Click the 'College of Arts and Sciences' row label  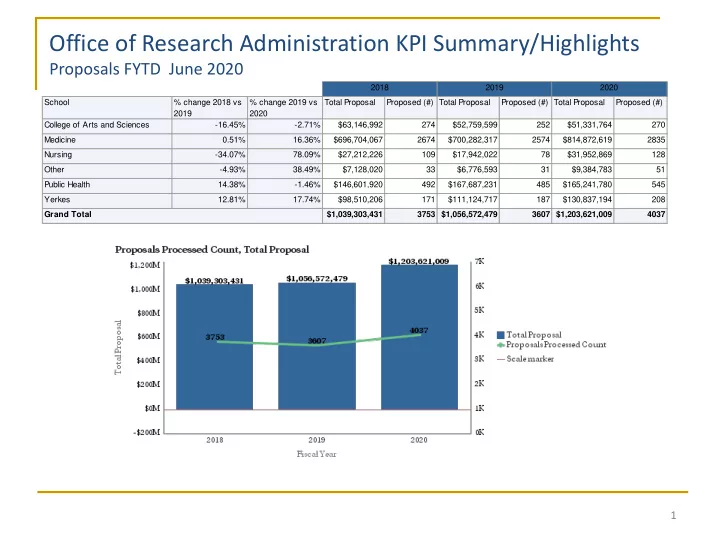point(96,125)
